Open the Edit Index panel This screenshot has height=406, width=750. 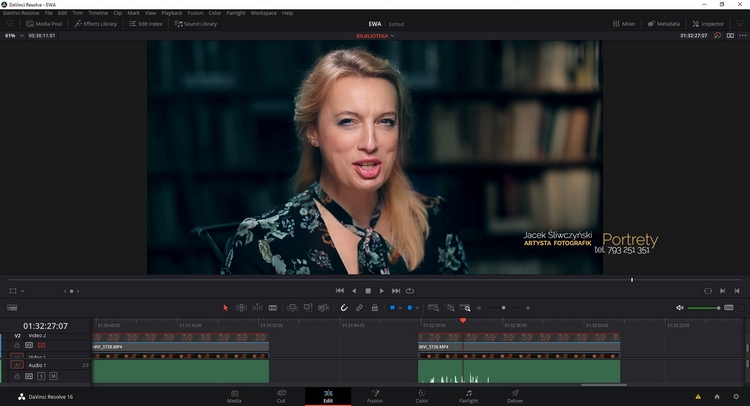click(x=146, y=24)
